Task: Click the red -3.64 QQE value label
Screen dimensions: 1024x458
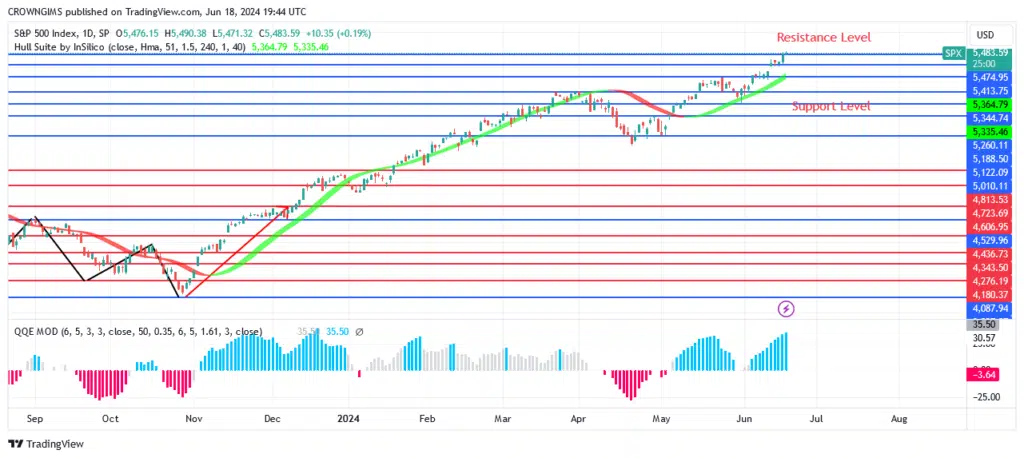Action: (x=985, y=374)
